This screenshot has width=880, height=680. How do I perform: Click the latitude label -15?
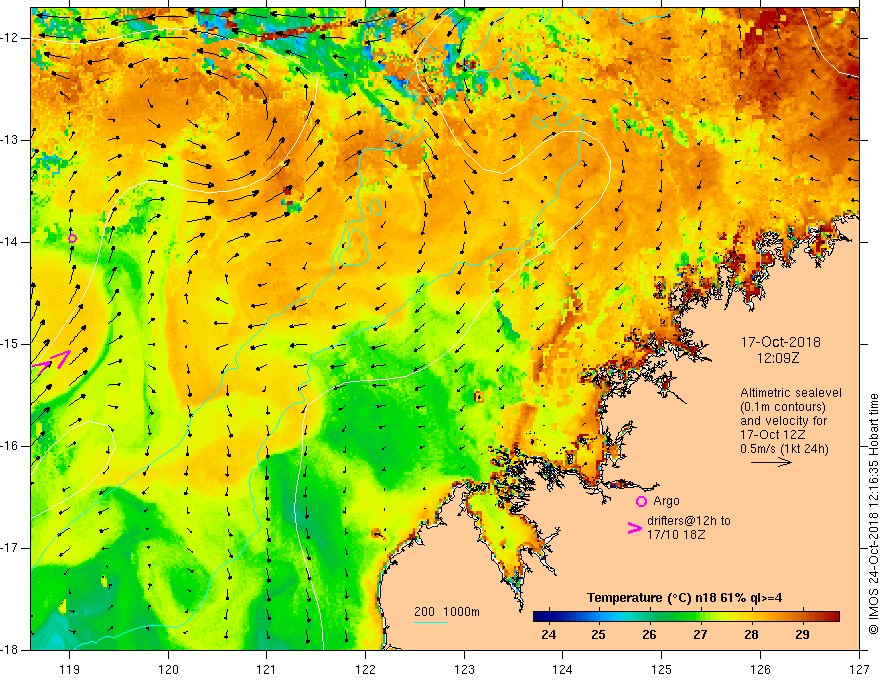(10, 344)
